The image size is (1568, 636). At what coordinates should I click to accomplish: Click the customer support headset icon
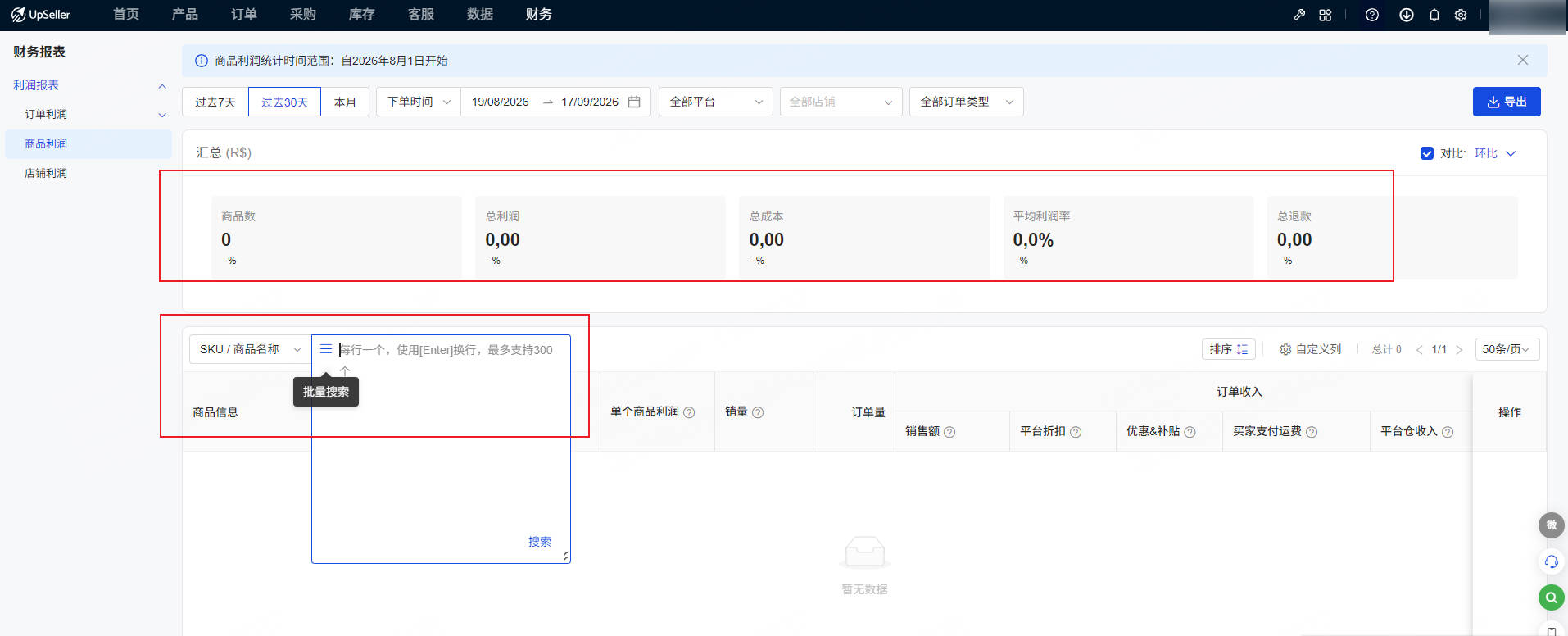tap(1552, 561)
